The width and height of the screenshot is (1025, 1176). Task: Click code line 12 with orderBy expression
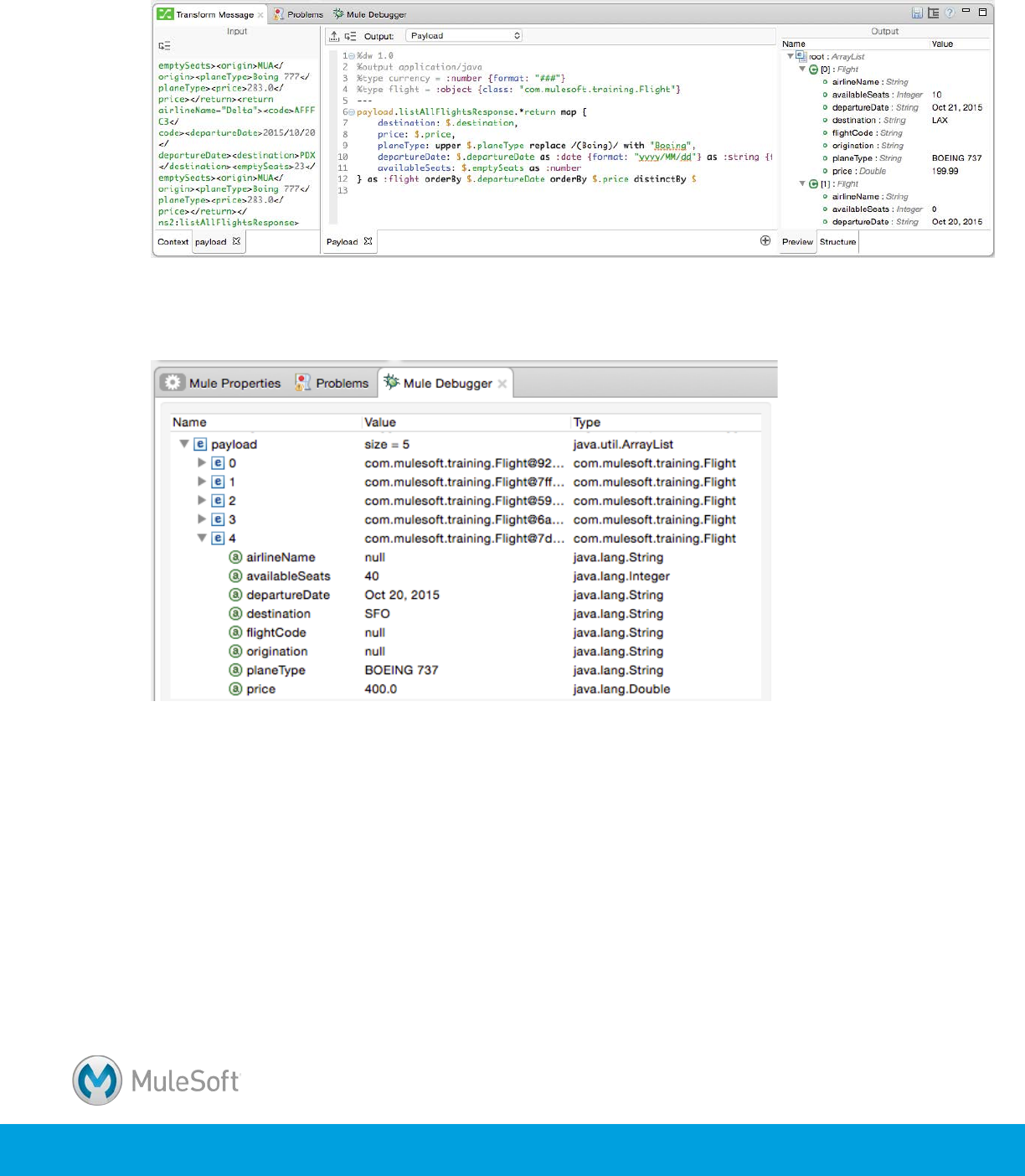pos(527,179)
